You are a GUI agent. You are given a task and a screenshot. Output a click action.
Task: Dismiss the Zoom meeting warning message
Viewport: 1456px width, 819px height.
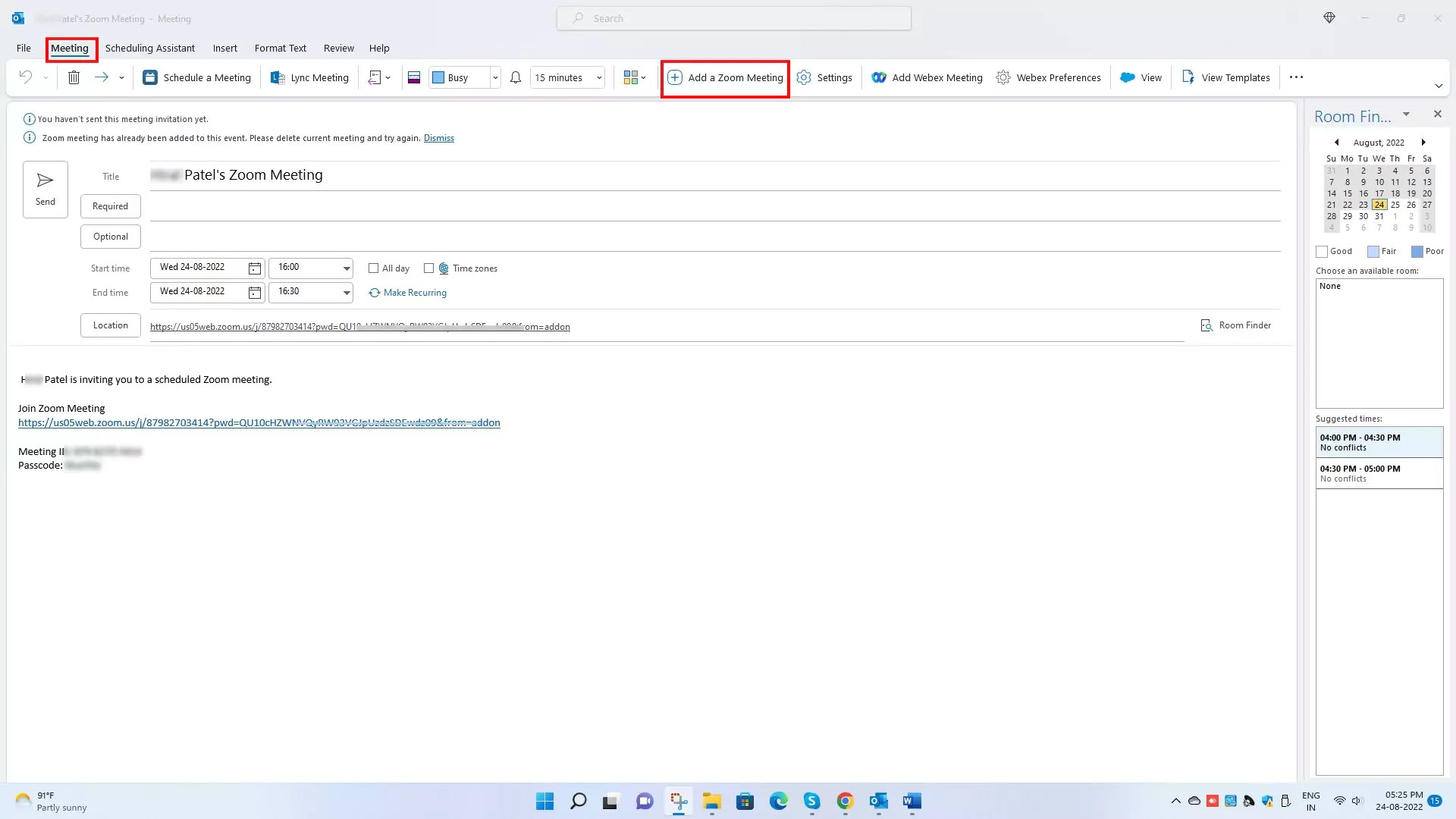[438, 137]
